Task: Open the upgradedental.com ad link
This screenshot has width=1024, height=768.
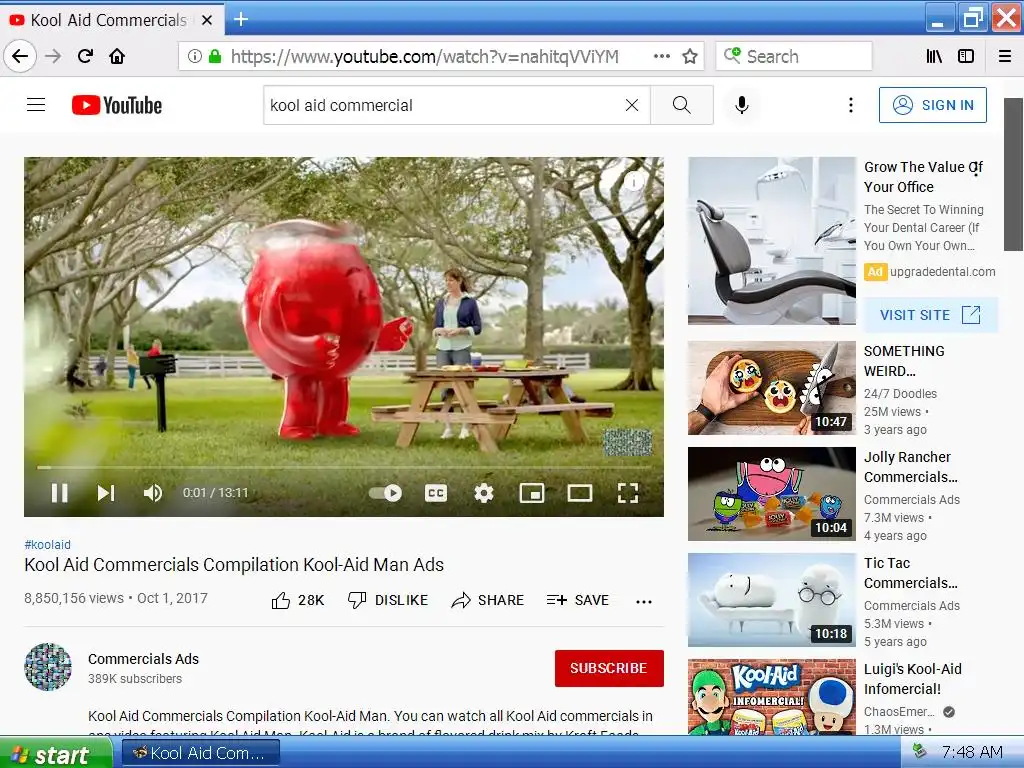Action: coord(942,272)
